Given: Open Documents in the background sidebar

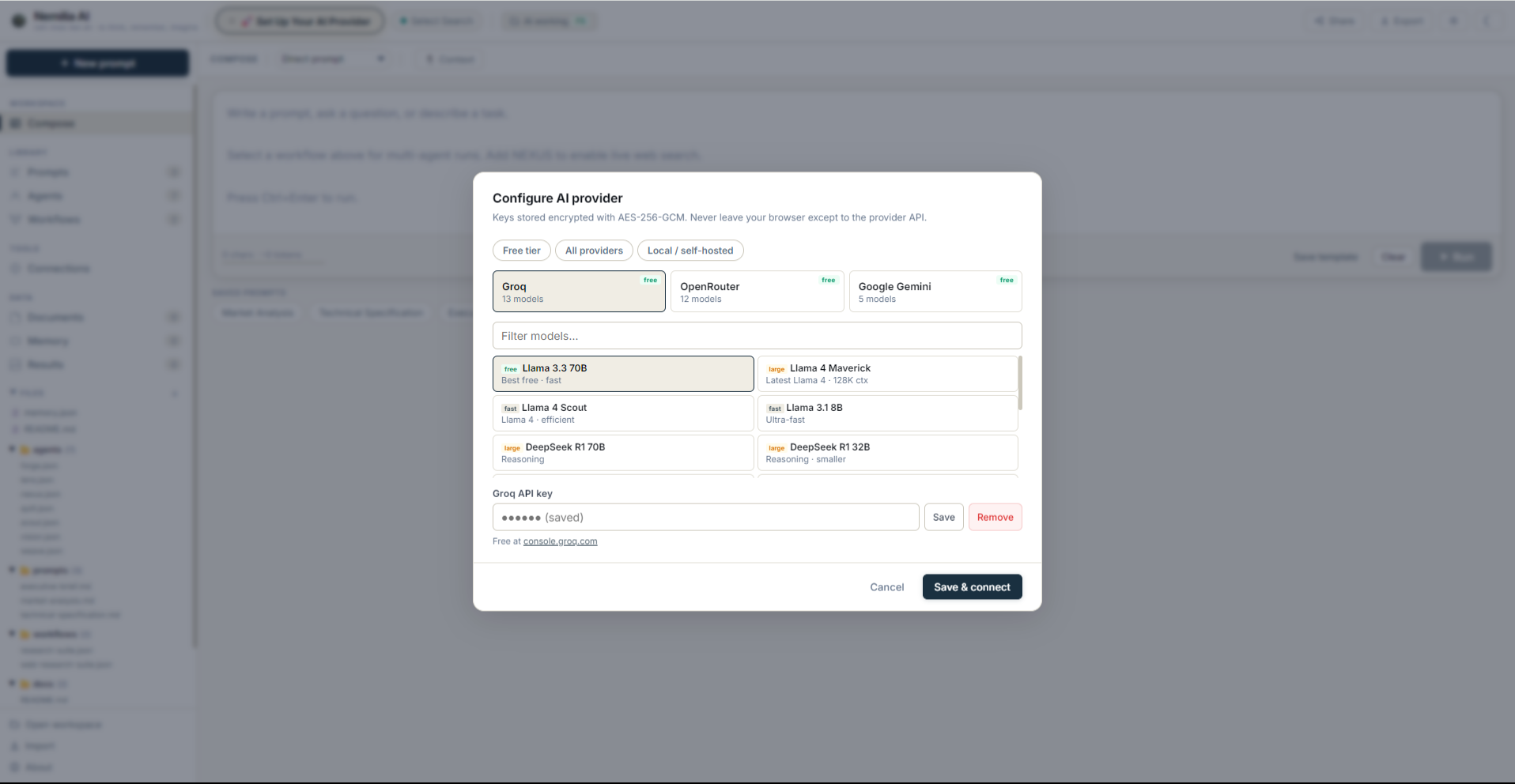Looking at the screenshot, I should [95, 318].
